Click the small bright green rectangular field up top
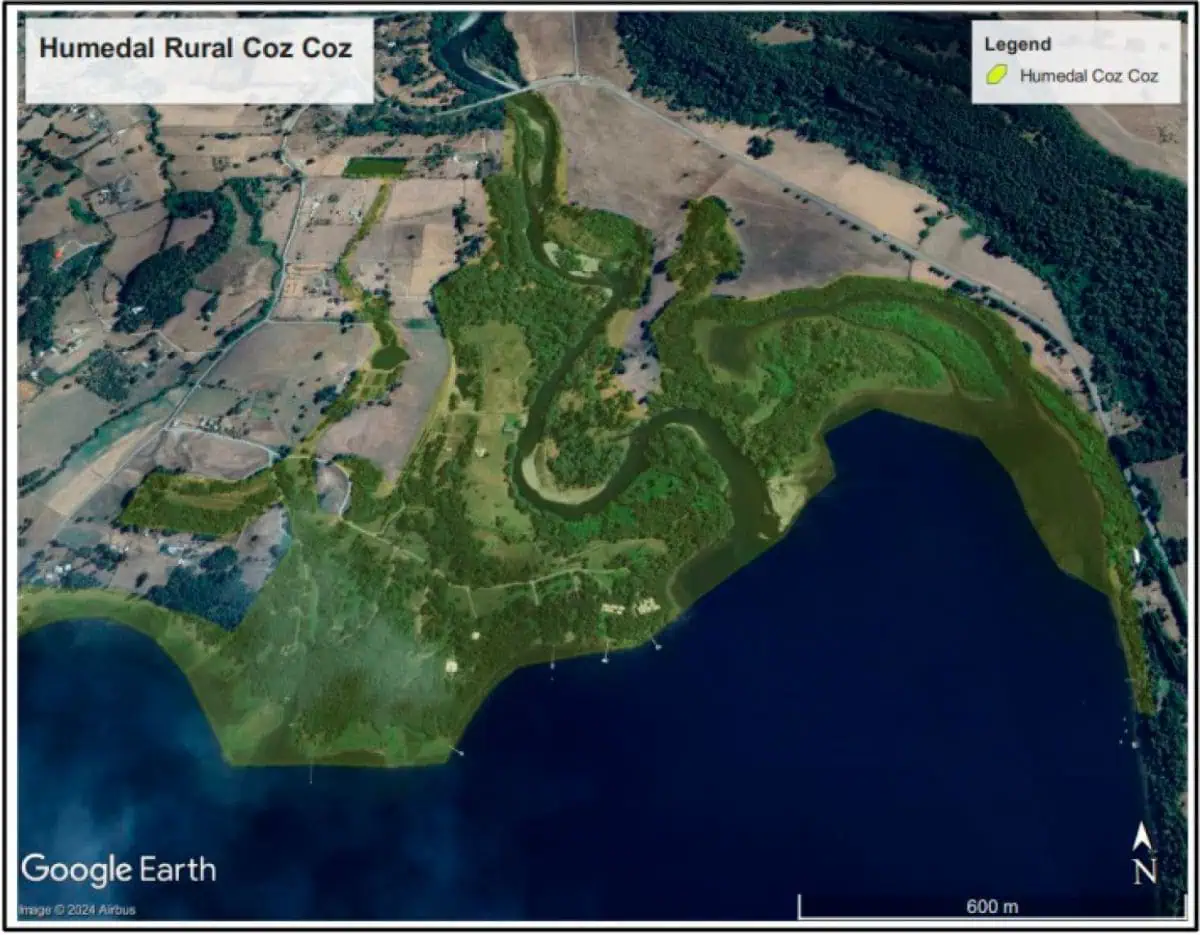This screenshot has height=935, width=1200. pyautogui.click(x=375, y=167)
